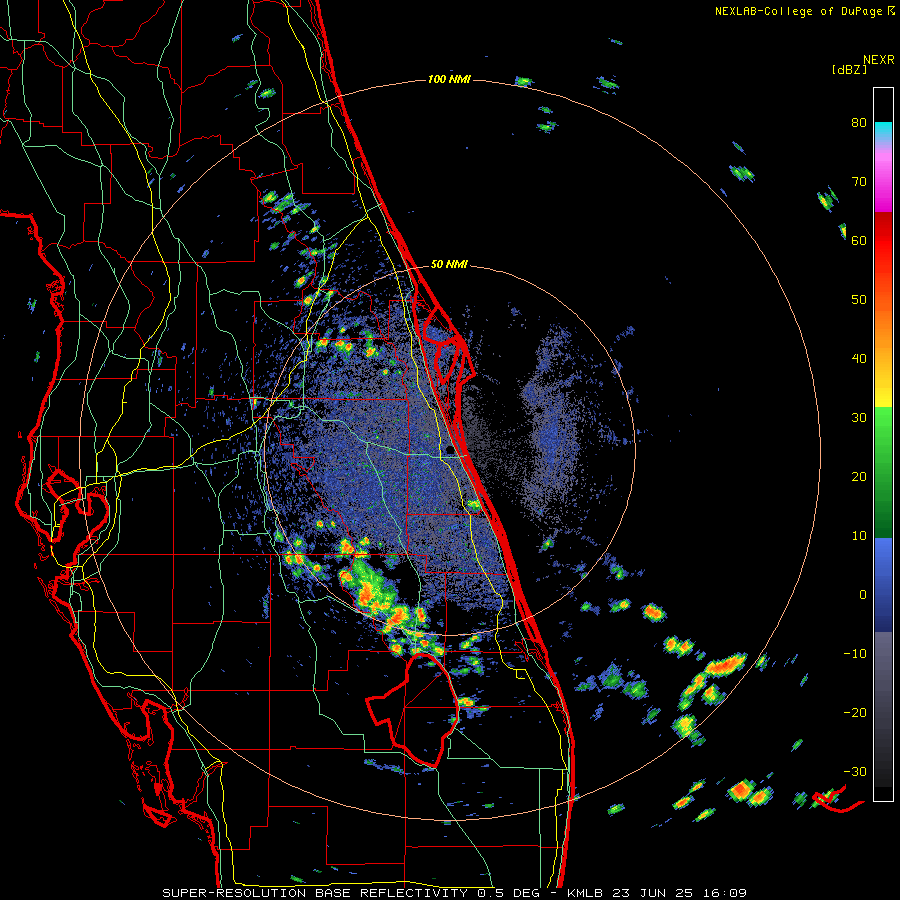
Task: Click the 50 NMI range ring label
Action: click(449, 265)
